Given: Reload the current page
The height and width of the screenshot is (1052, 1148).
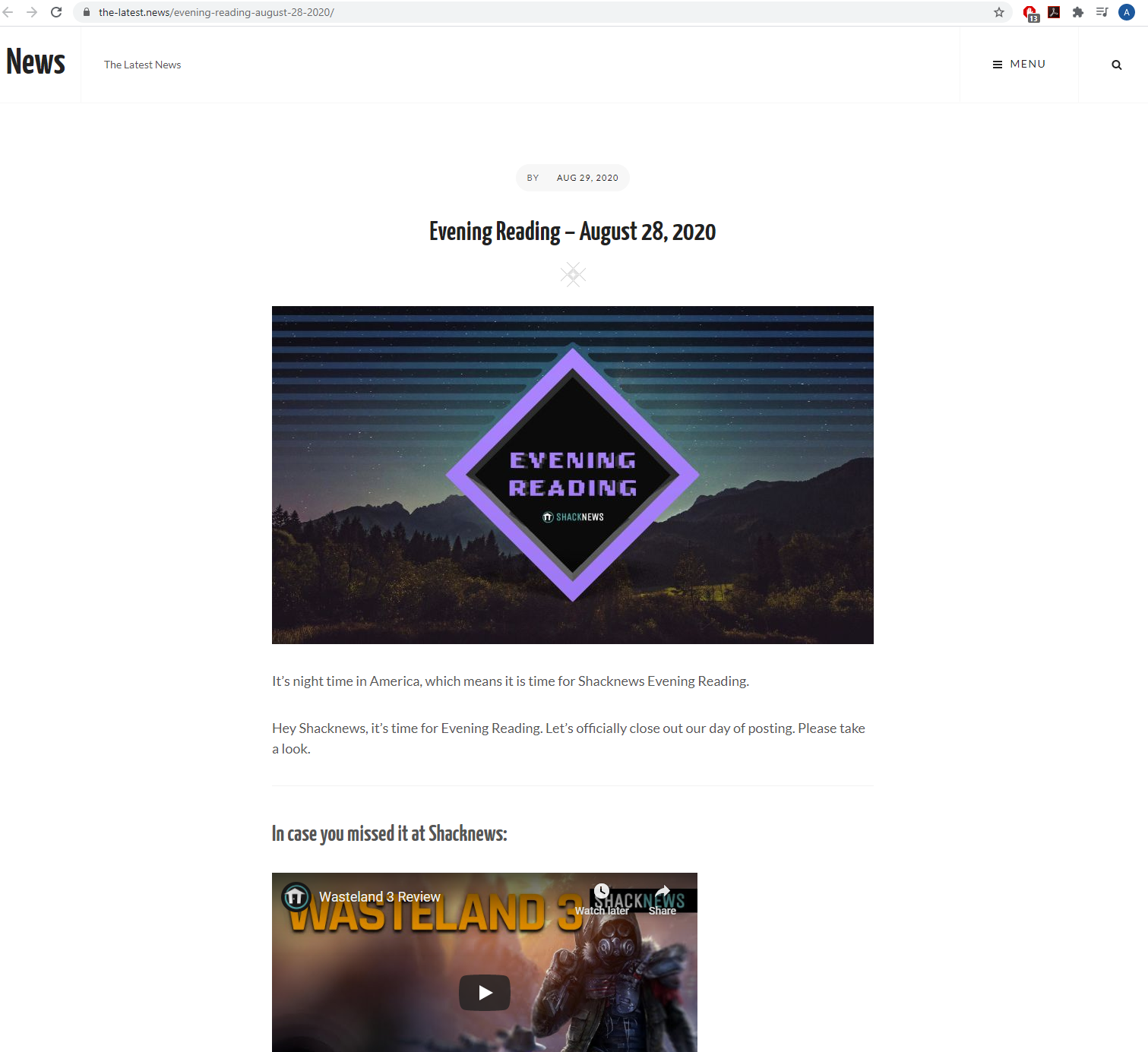Looking at the screenshot, I should coord(56,12).
